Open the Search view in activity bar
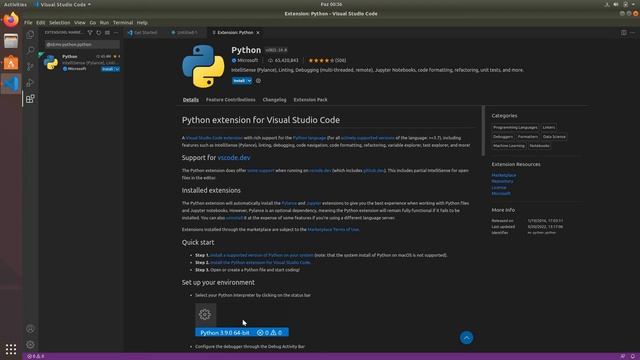This screenshot has width=640, height=360. [30, 50]
